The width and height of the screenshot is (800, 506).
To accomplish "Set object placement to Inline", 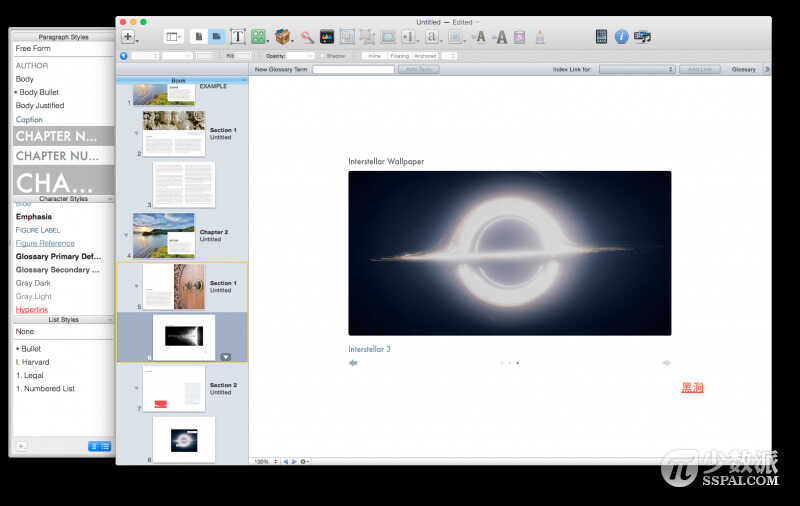I will (374, 56).
